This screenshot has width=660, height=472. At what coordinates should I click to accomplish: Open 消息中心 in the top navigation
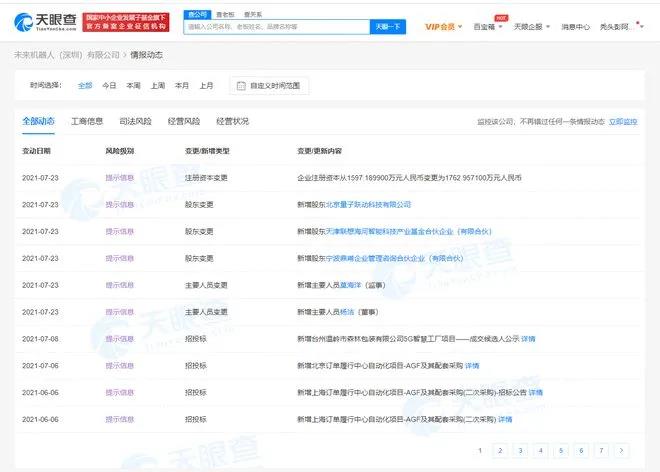coord(577,26)
